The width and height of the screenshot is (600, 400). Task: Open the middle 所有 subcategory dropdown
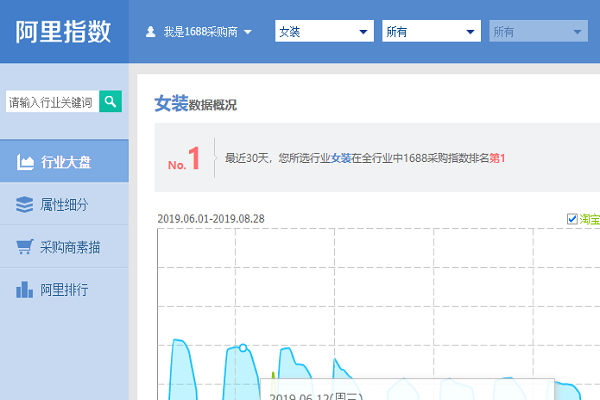coord(431,31)
